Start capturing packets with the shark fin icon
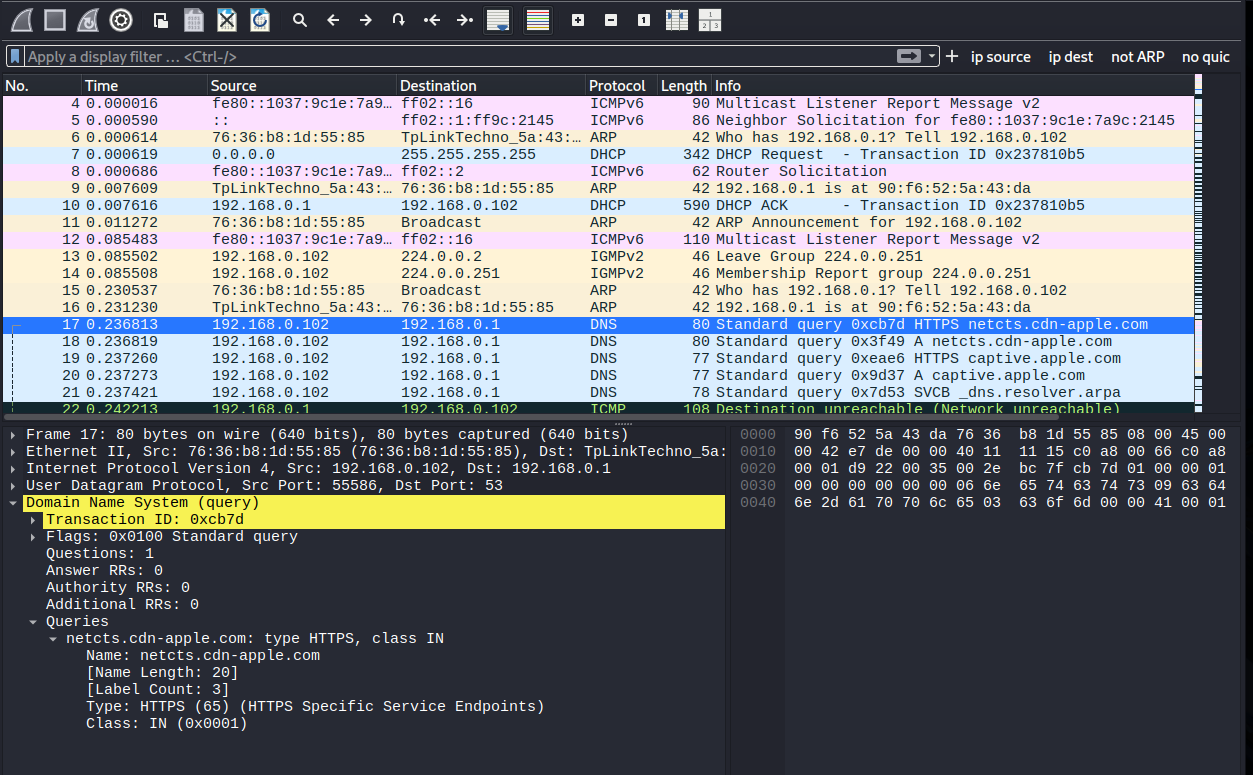The width and height of the screenshot is (1253, 775). [22, 19]
